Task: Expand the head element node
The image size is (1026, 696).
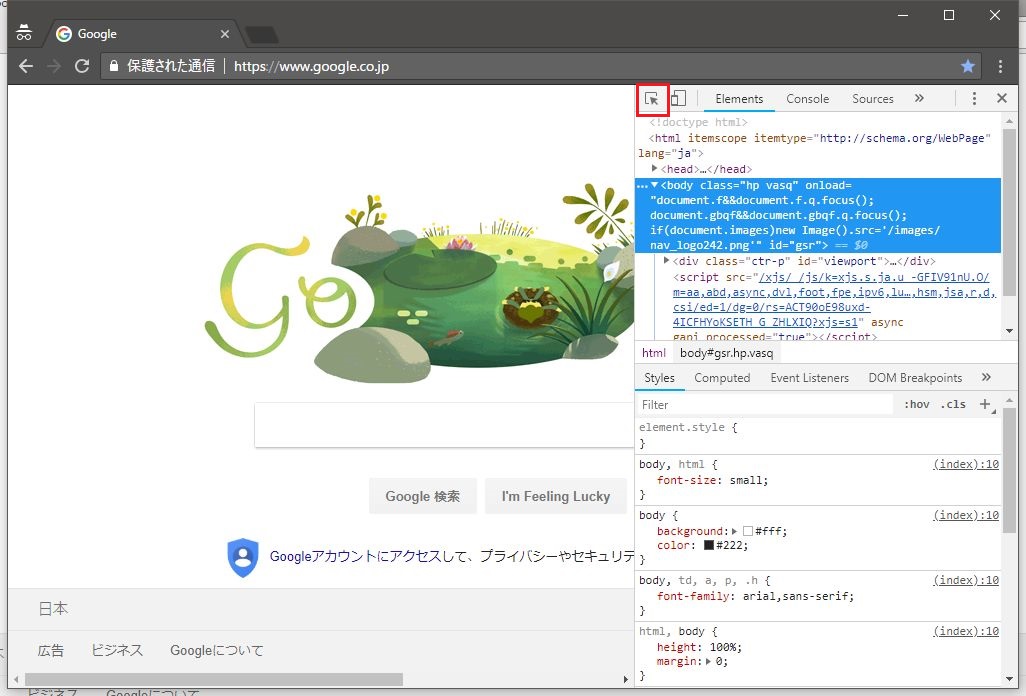Action: (654, 169)
